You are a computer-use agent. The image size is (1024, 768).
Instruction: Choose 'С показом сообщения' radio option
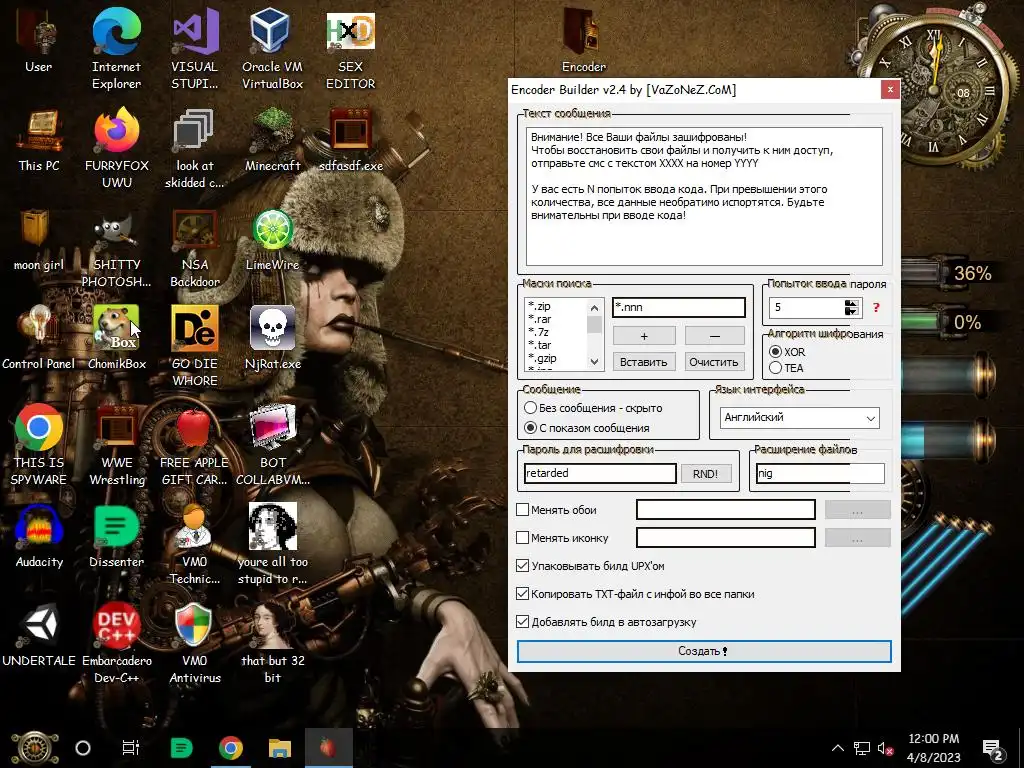(x=530, y=428)
